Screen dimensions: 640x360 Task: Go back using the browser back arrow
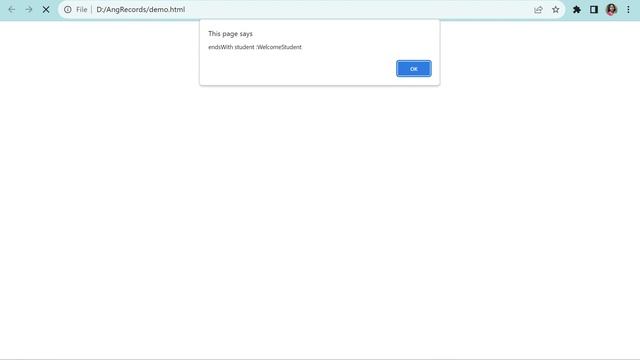click(x=12, y=9)
